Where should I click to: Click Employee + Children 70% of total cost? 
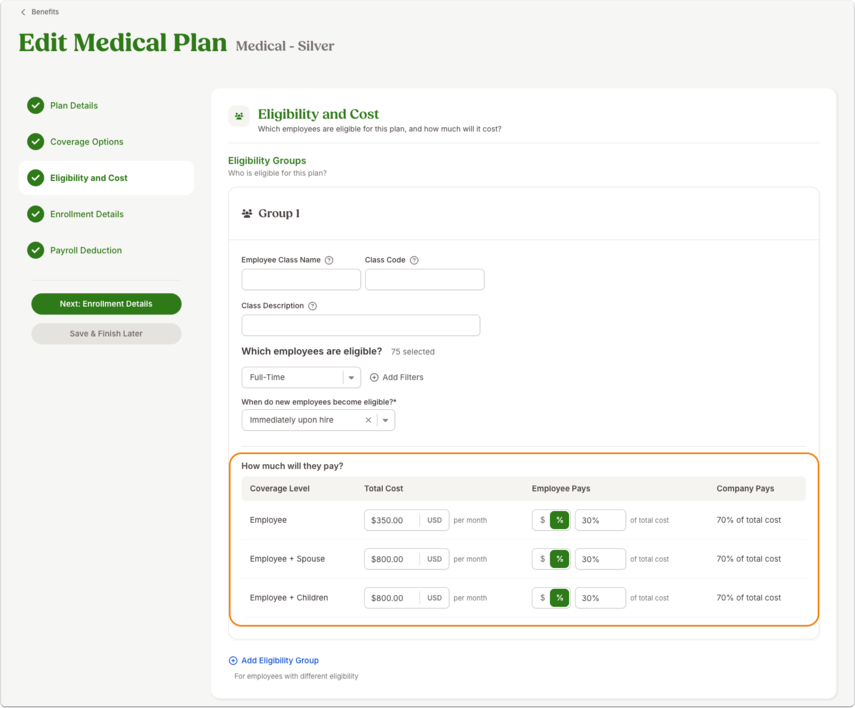749,598
